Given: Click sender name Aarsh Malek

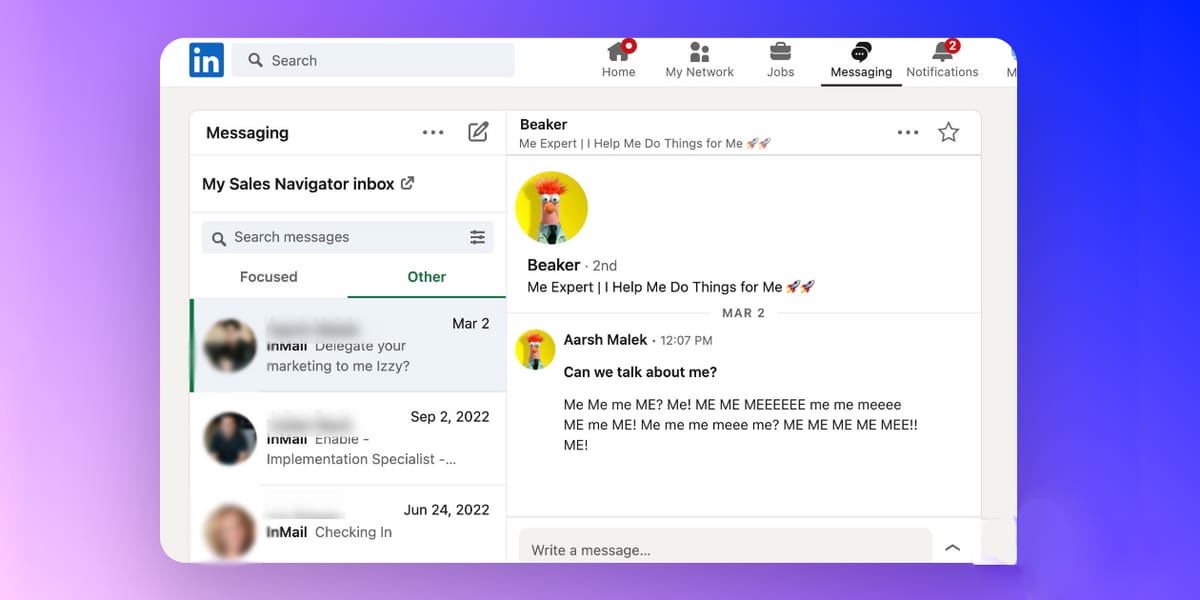Looking at the screenshot, I should 606,340.
